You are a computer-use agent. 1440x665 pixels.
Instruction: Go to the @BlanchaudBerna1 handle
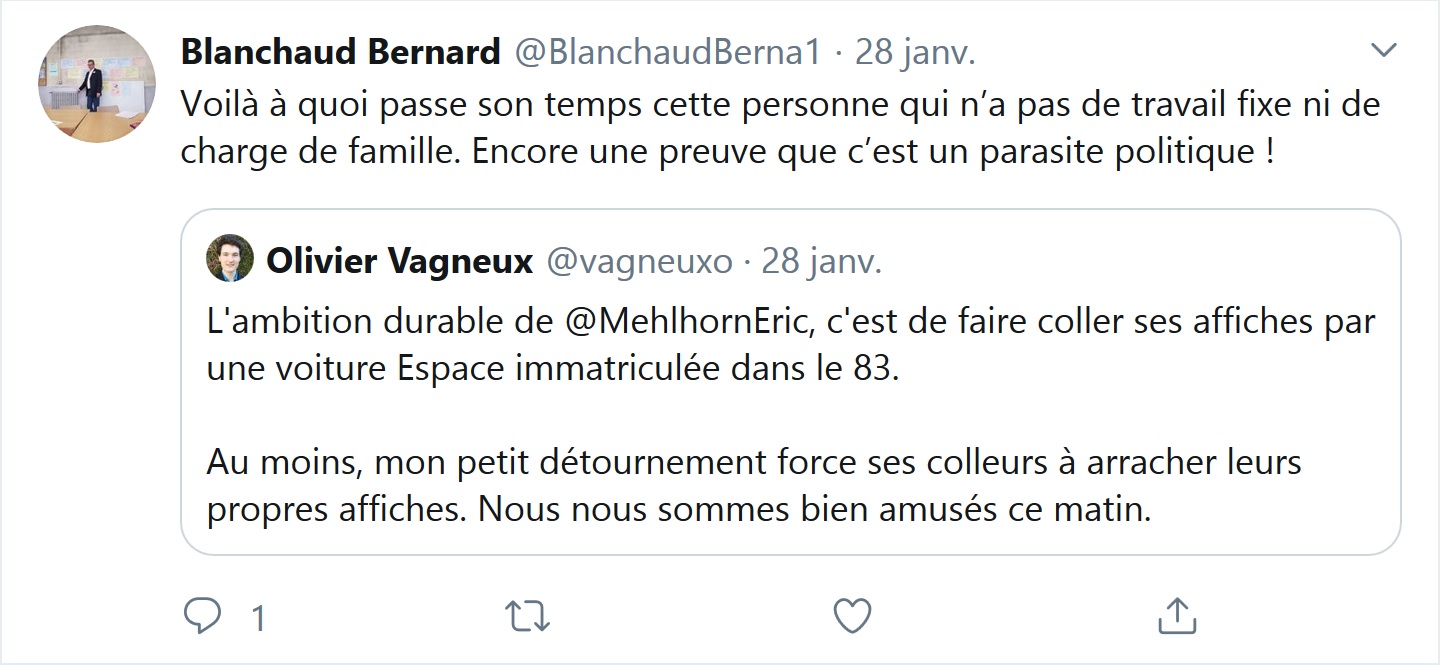pos(667,52)
